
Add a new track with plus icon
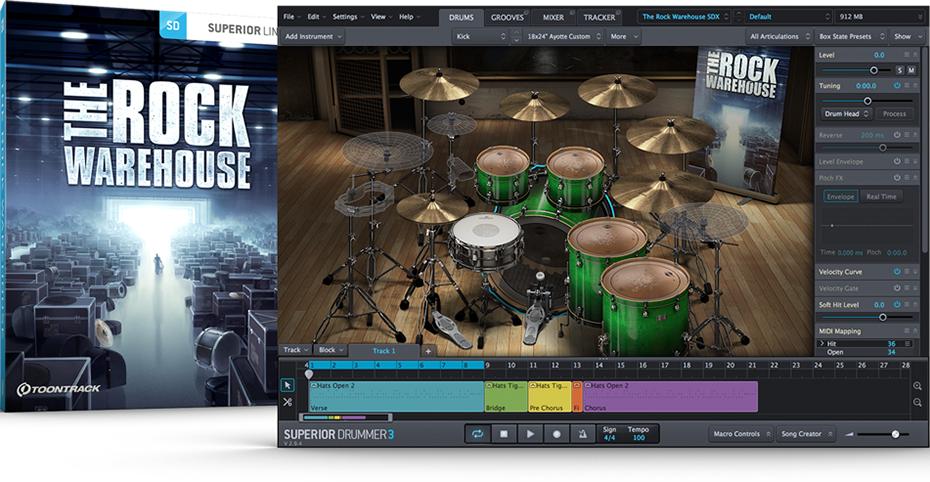(x=428, y=351)
